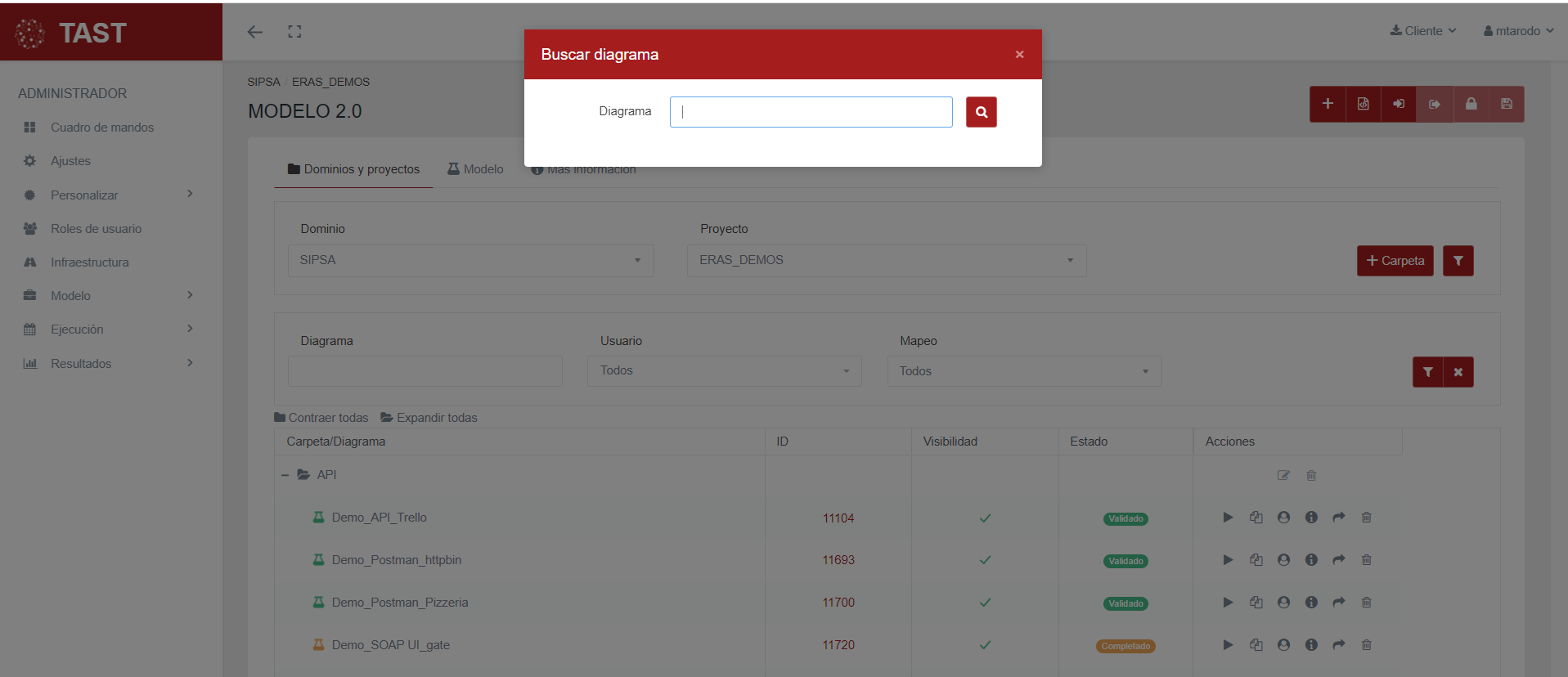The width and height of the screenshot is (1568, 677).
Task: Type in the Diagrama search field
Action: click(x=811, y=112)
